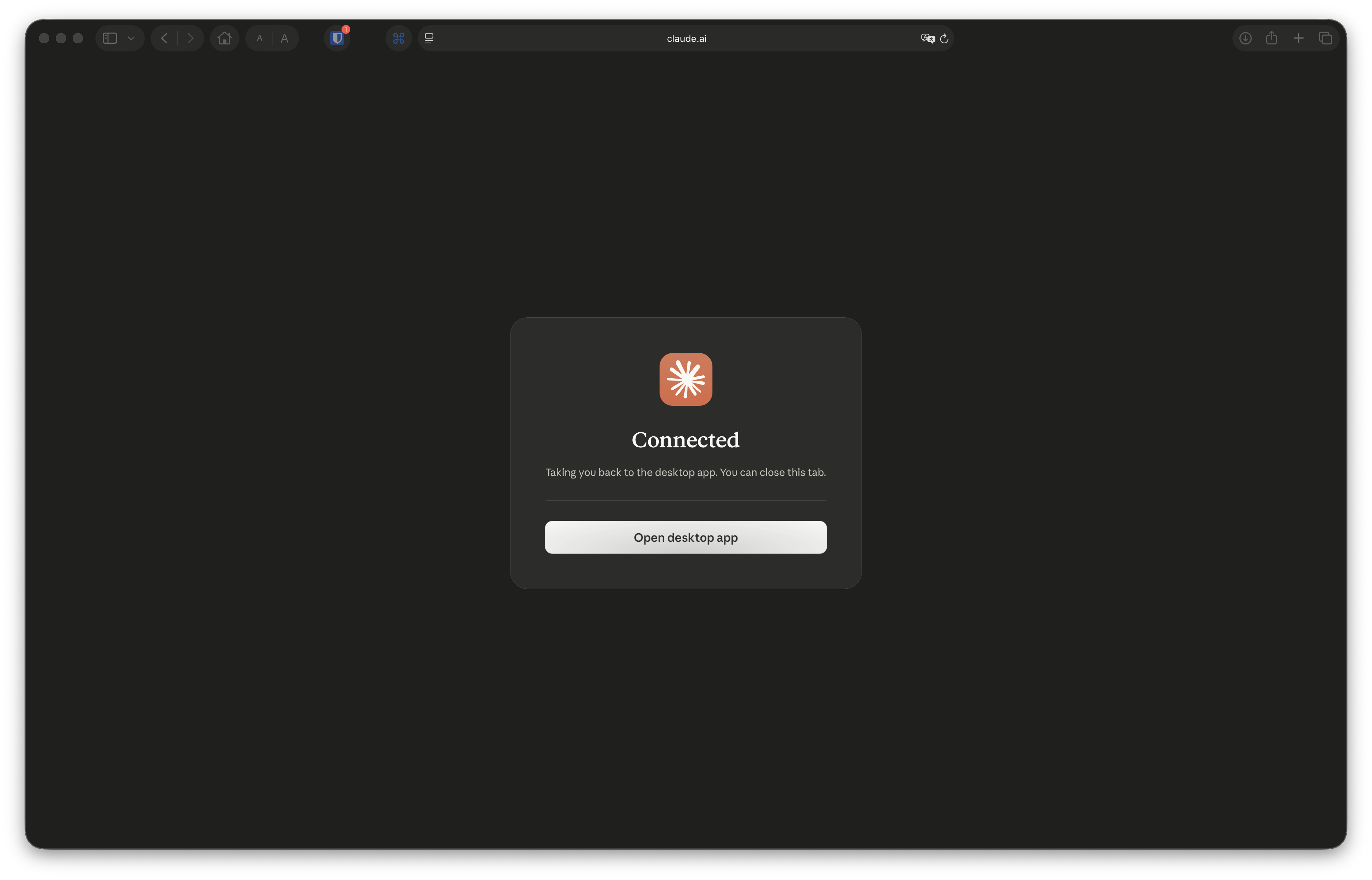
Task: Click the Claude logo on the Connected card
Action: click(685, 379)
